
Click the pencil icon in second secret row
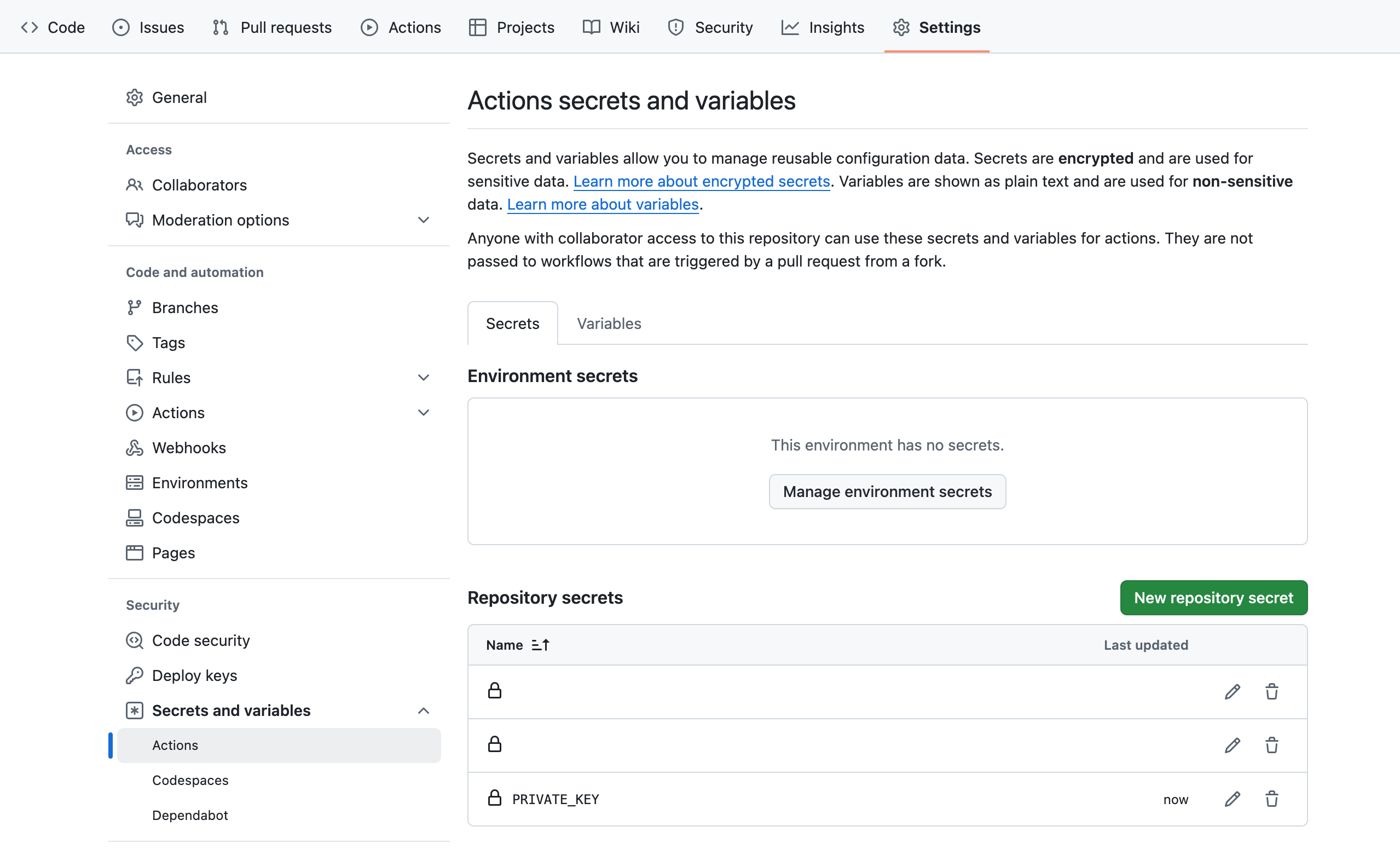[x=1232, y=745]
